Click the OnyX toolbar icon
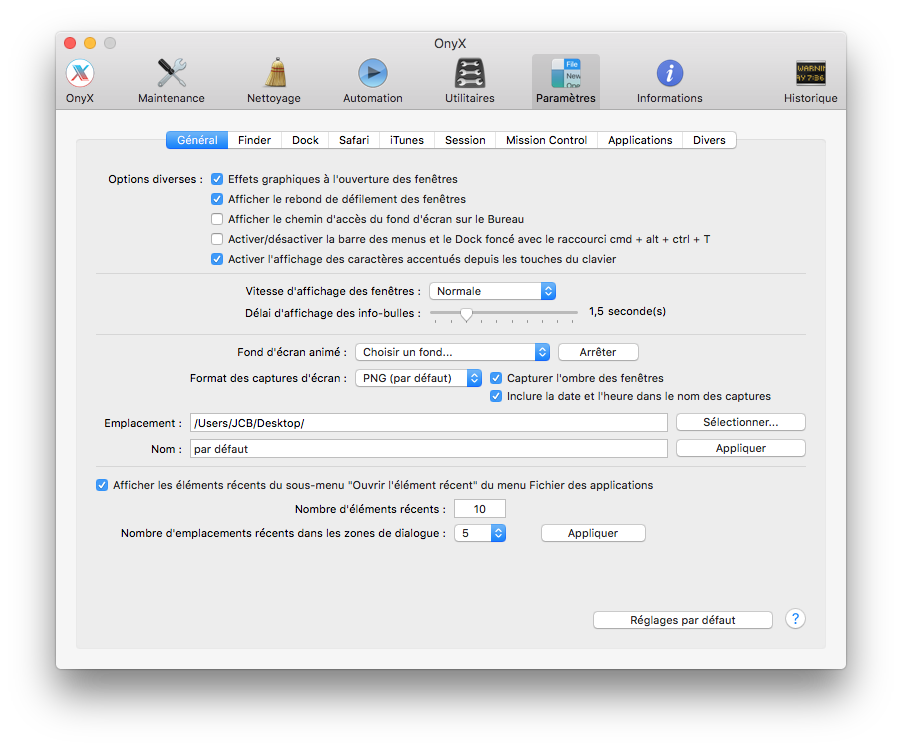This screenshot has width=902, height=749. [79, 80]
